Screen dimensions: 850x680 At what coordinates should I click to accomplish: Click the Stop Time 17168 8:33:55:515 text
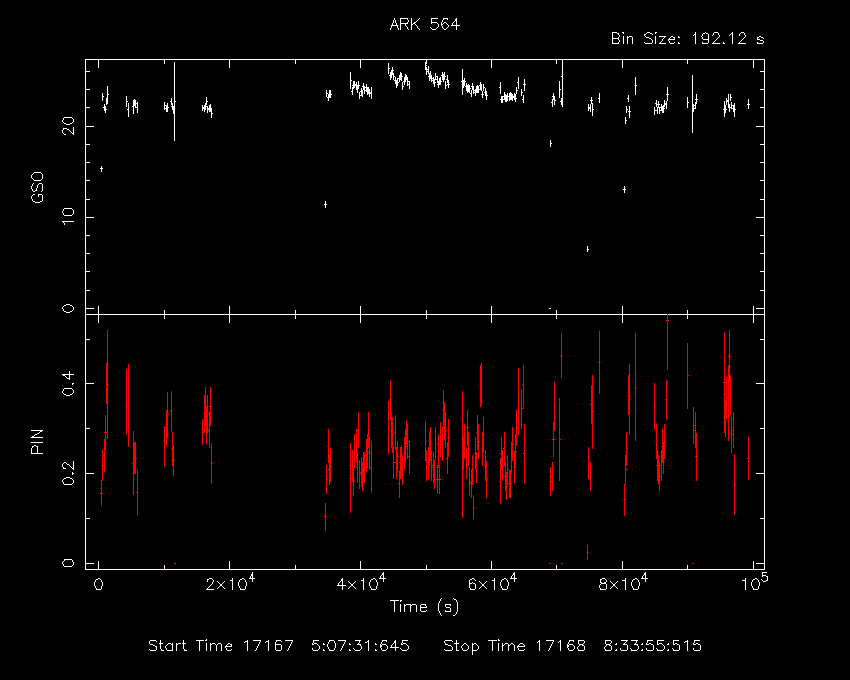[x=572, y=646]
